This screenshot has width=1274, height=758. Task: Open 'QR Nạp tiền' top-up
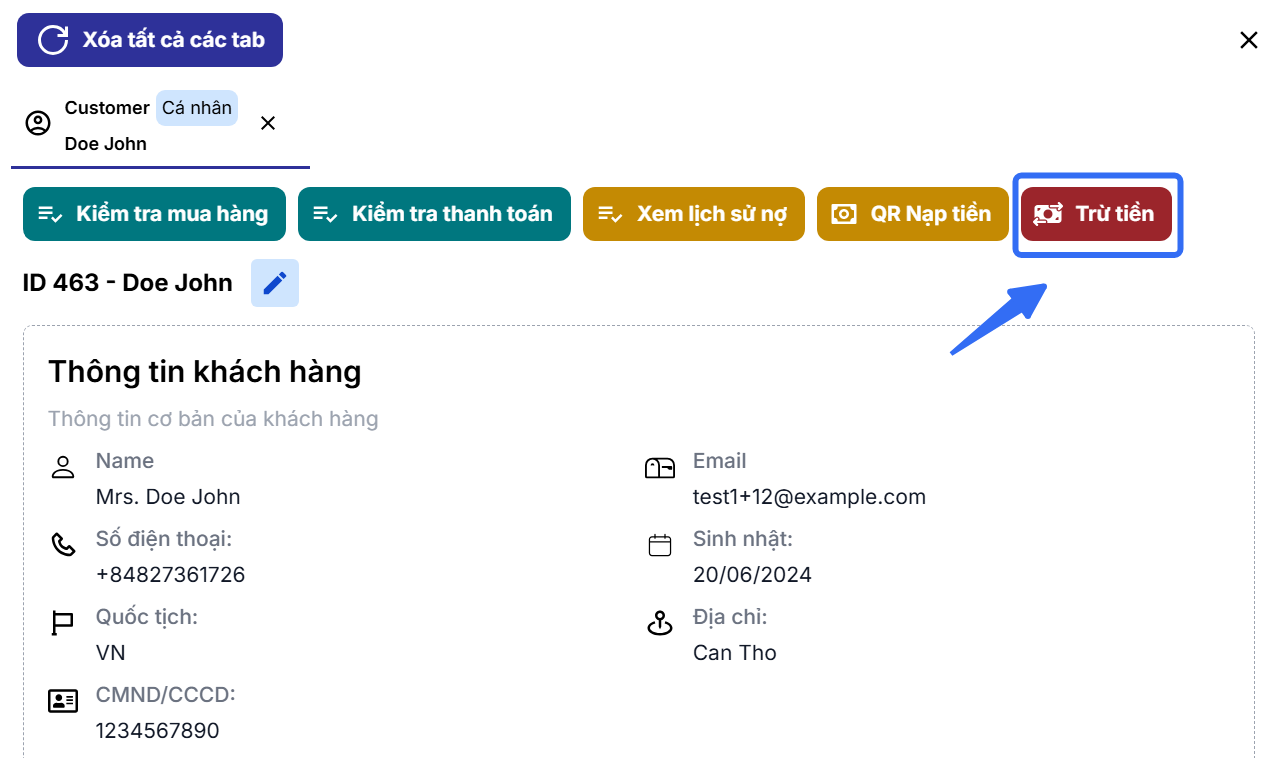click(x=911, y=214)
